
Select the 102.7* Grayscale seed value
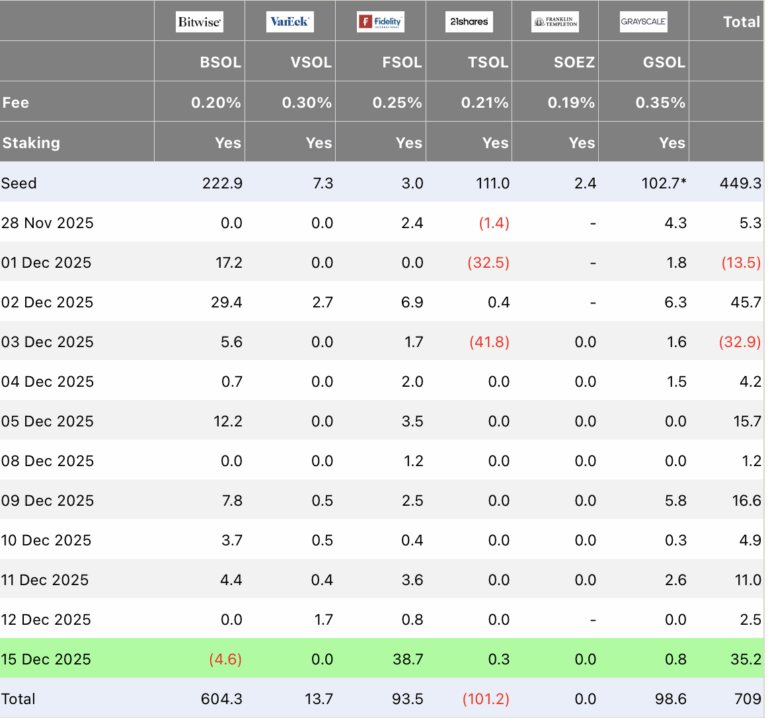click(664, 183)
